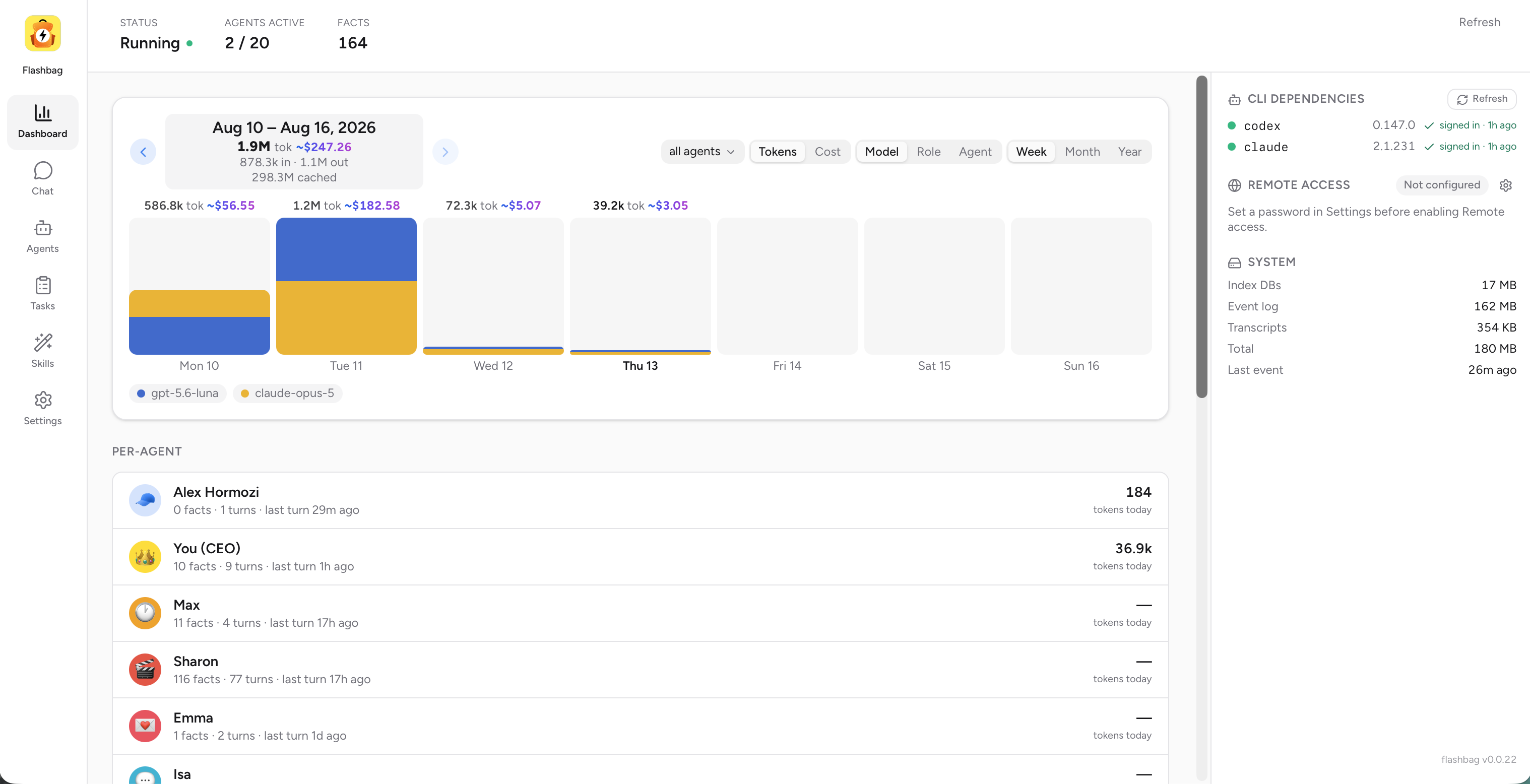Click the Aug 10 – Aug 16, 2026 date header

294,127
